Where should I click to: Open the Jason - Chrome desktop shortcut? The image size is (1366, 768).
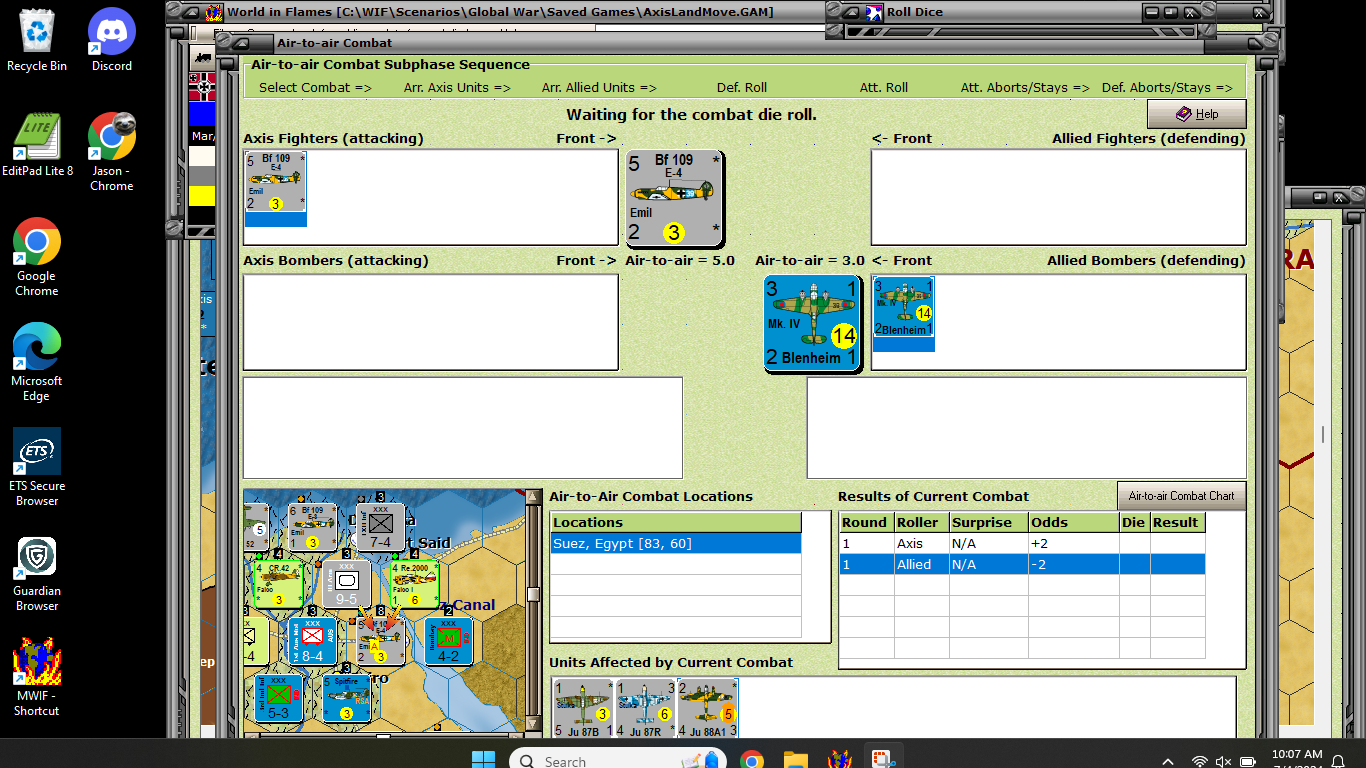(x=112, y=152)
